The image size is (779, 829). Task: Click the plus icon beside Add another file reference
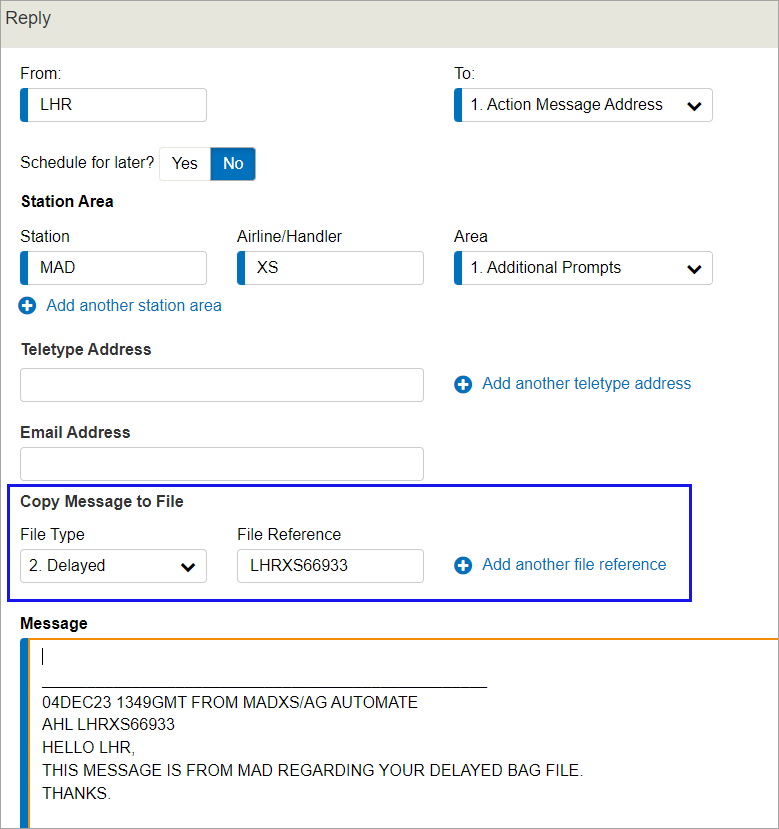[463, 565]
